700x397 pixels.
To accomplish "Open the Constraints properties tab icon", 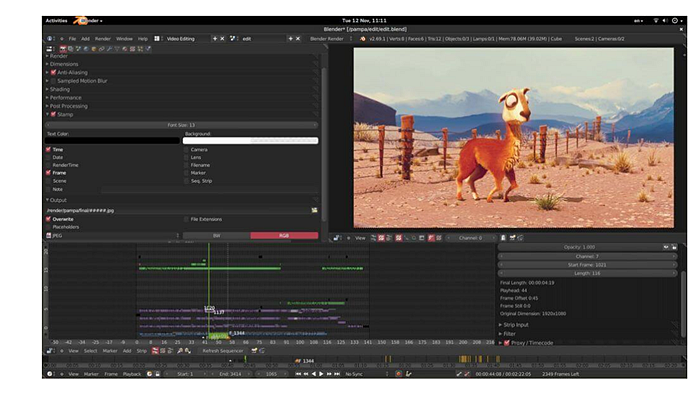I will point(102,49).
